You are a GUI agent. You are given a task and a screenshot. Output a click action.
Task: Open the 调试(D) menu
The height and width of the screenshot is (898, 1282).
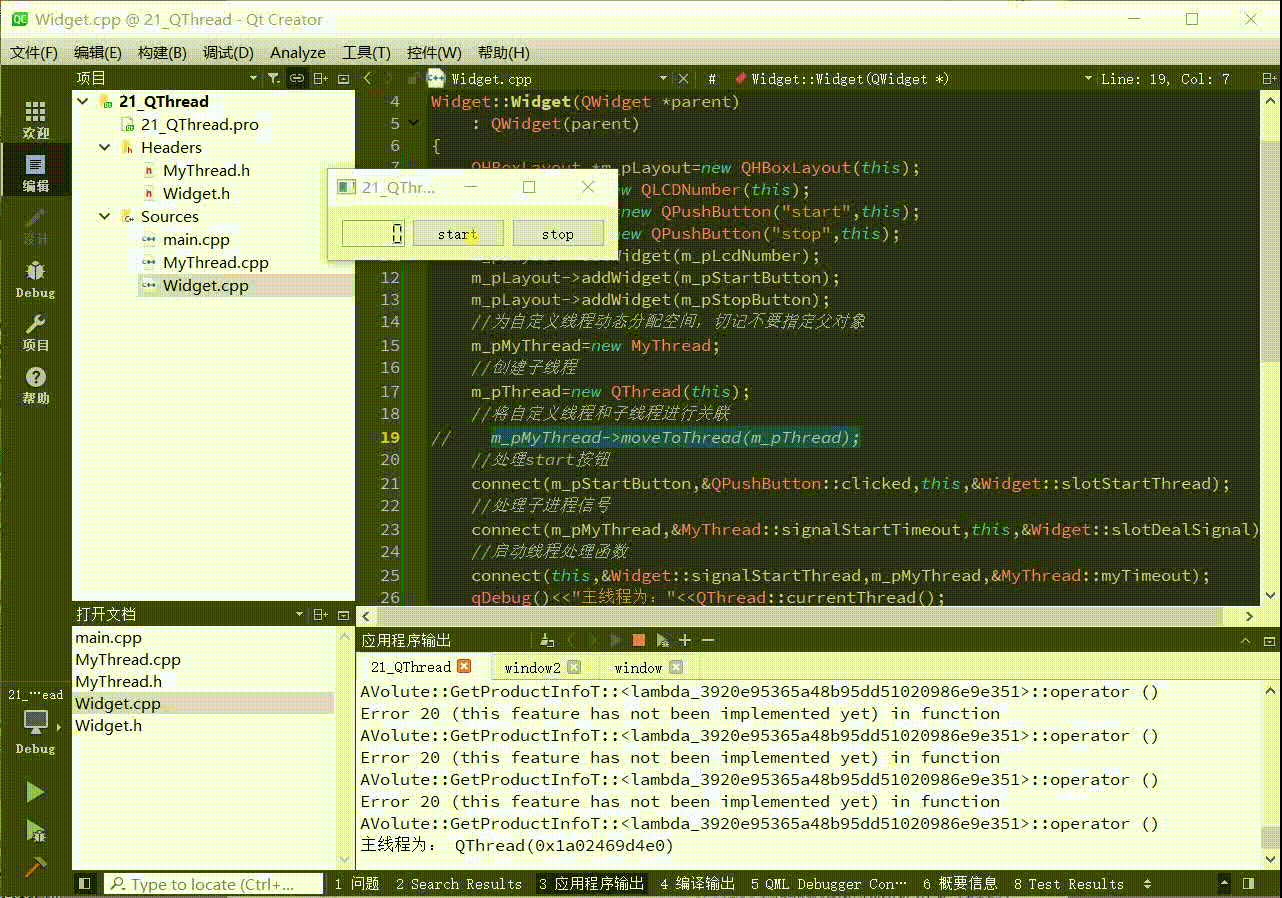point(228,52)
